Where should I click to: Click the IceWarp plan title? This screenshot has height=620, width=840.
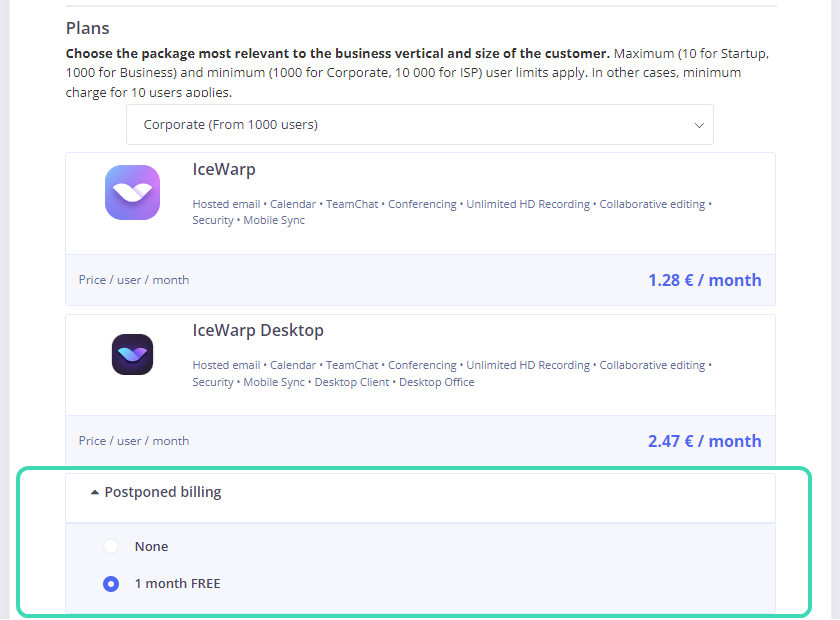(224, 169)
